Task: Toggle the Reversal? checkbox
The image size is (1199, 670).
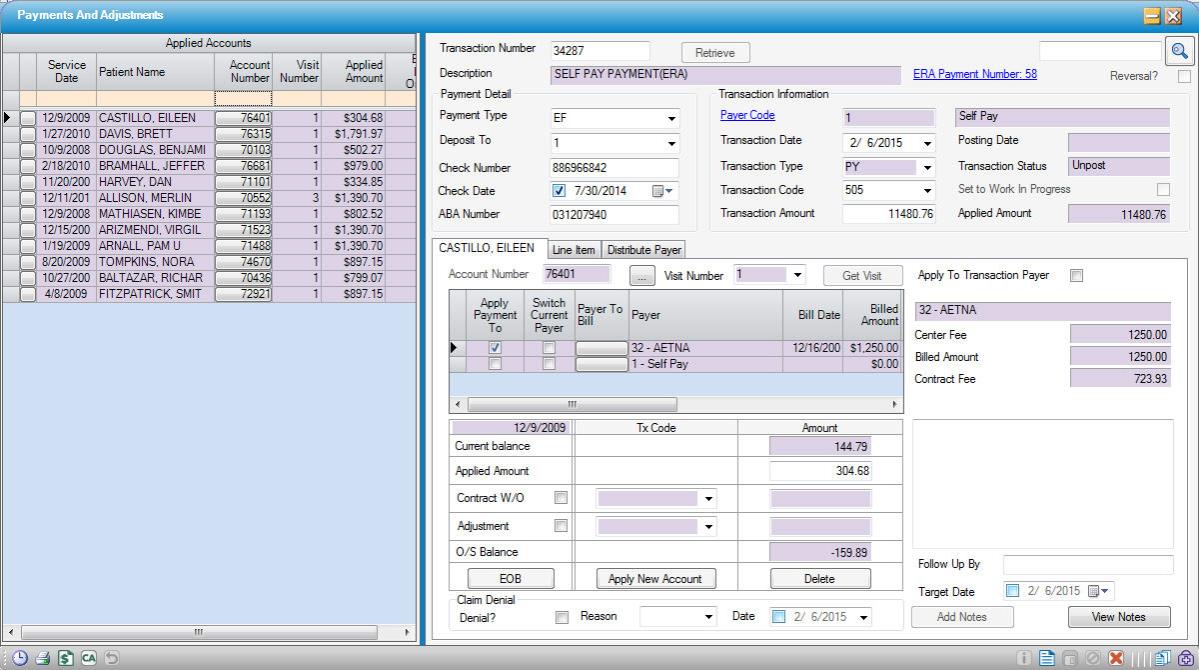Action: pos(1184,76)
